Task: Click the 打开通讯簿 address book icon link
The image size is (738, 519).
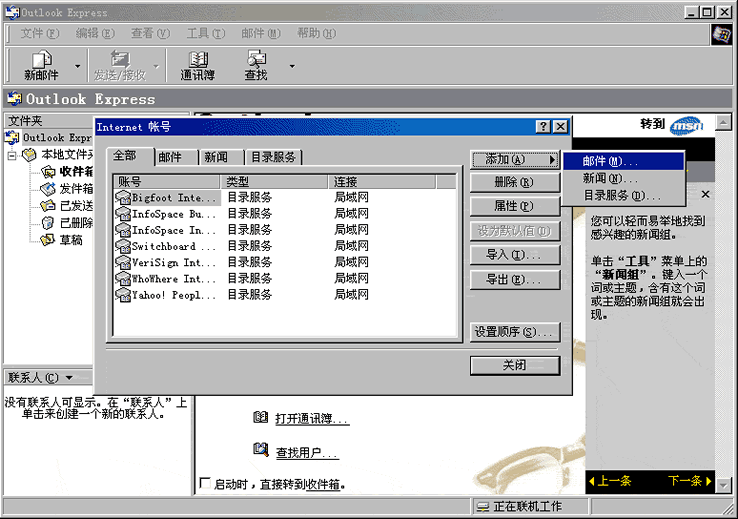Action: (261, 417)
